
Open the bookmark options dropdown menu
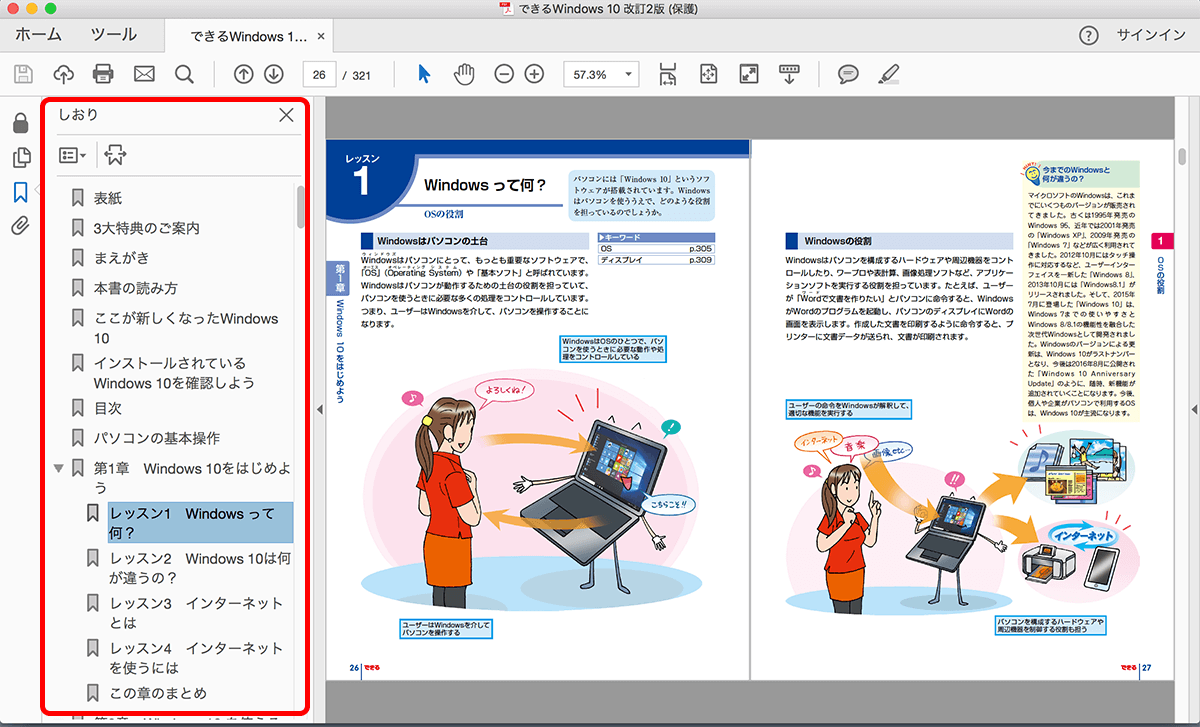tap(72, 155)
